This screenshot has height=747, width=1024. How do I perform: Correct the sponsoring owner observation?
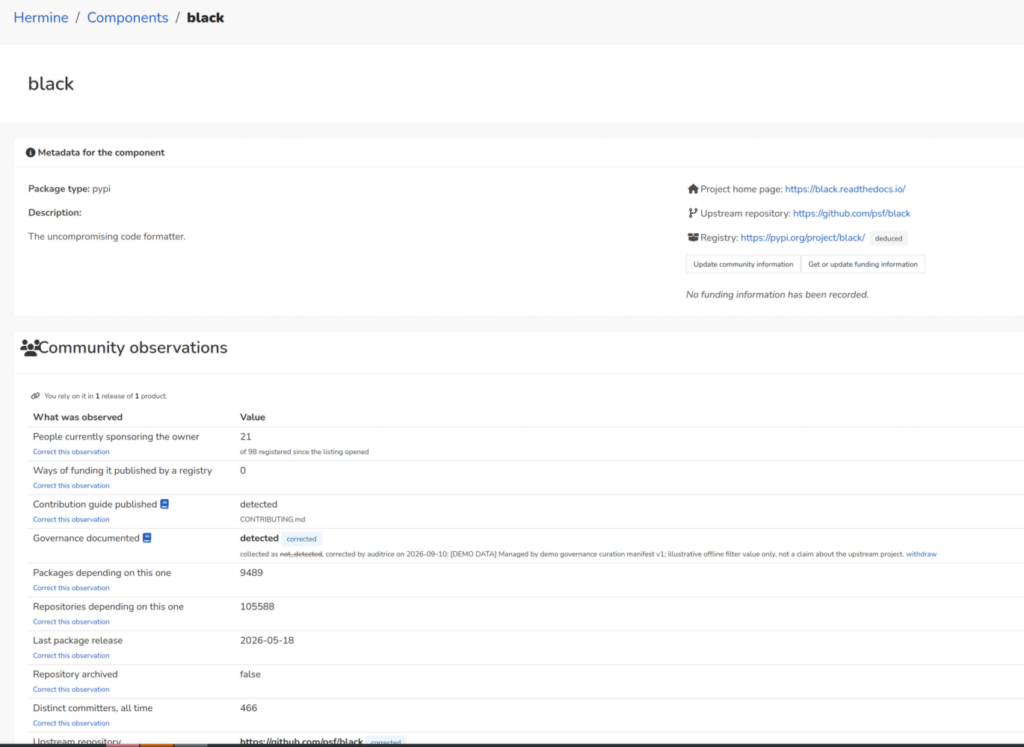(71, 452)
